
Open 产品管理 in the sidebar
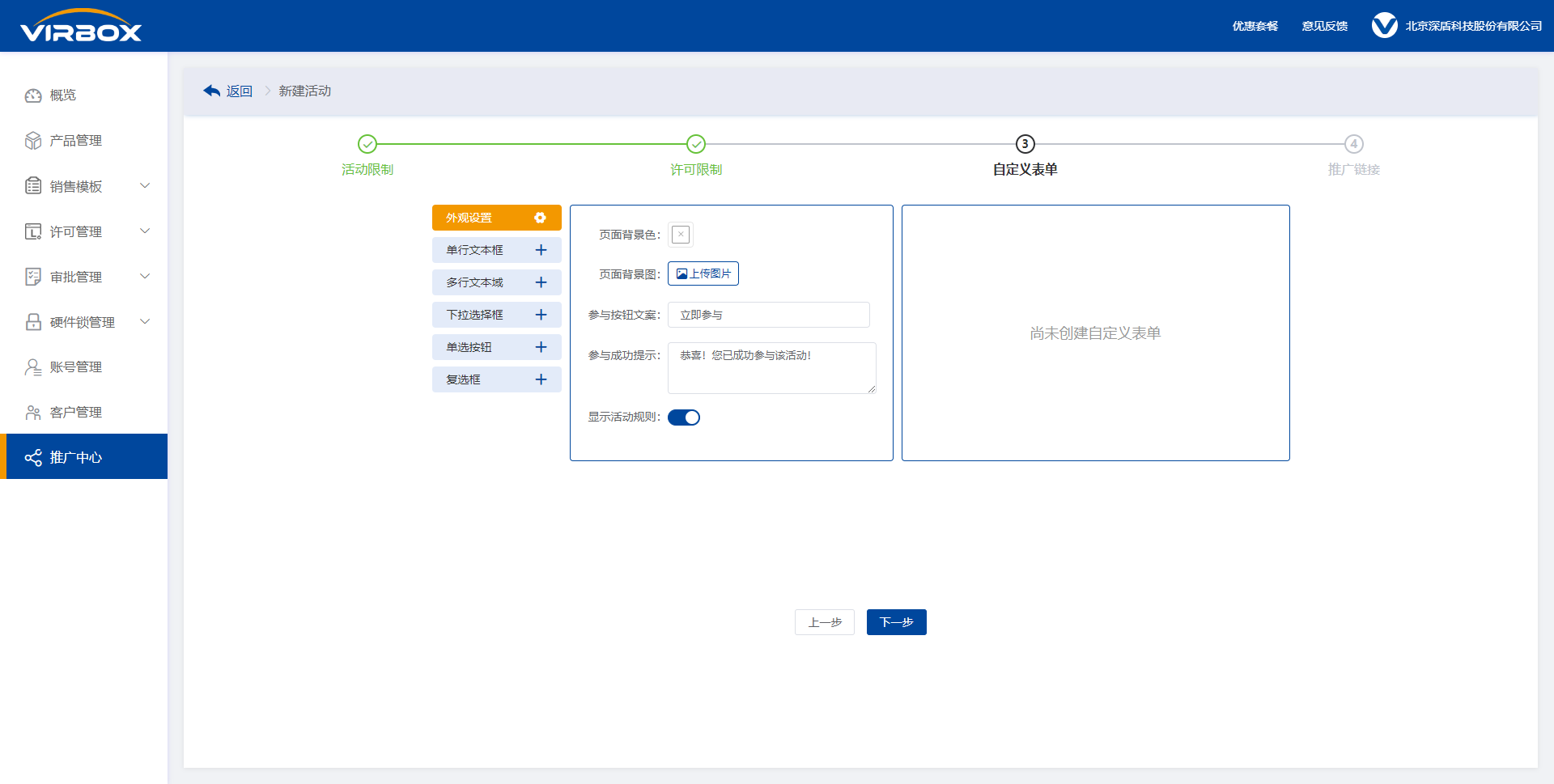click(x=84, y=141)
